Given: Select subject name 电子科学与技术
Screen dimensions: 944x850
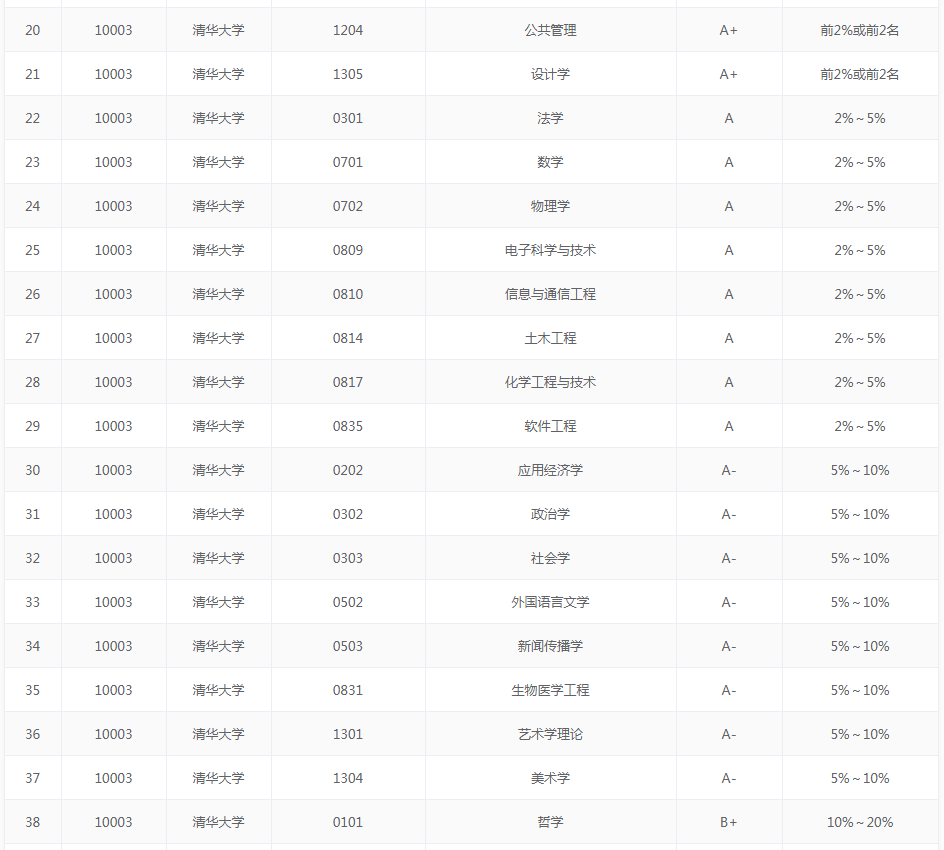Looking at the screenshot, I should coord(550,250).
